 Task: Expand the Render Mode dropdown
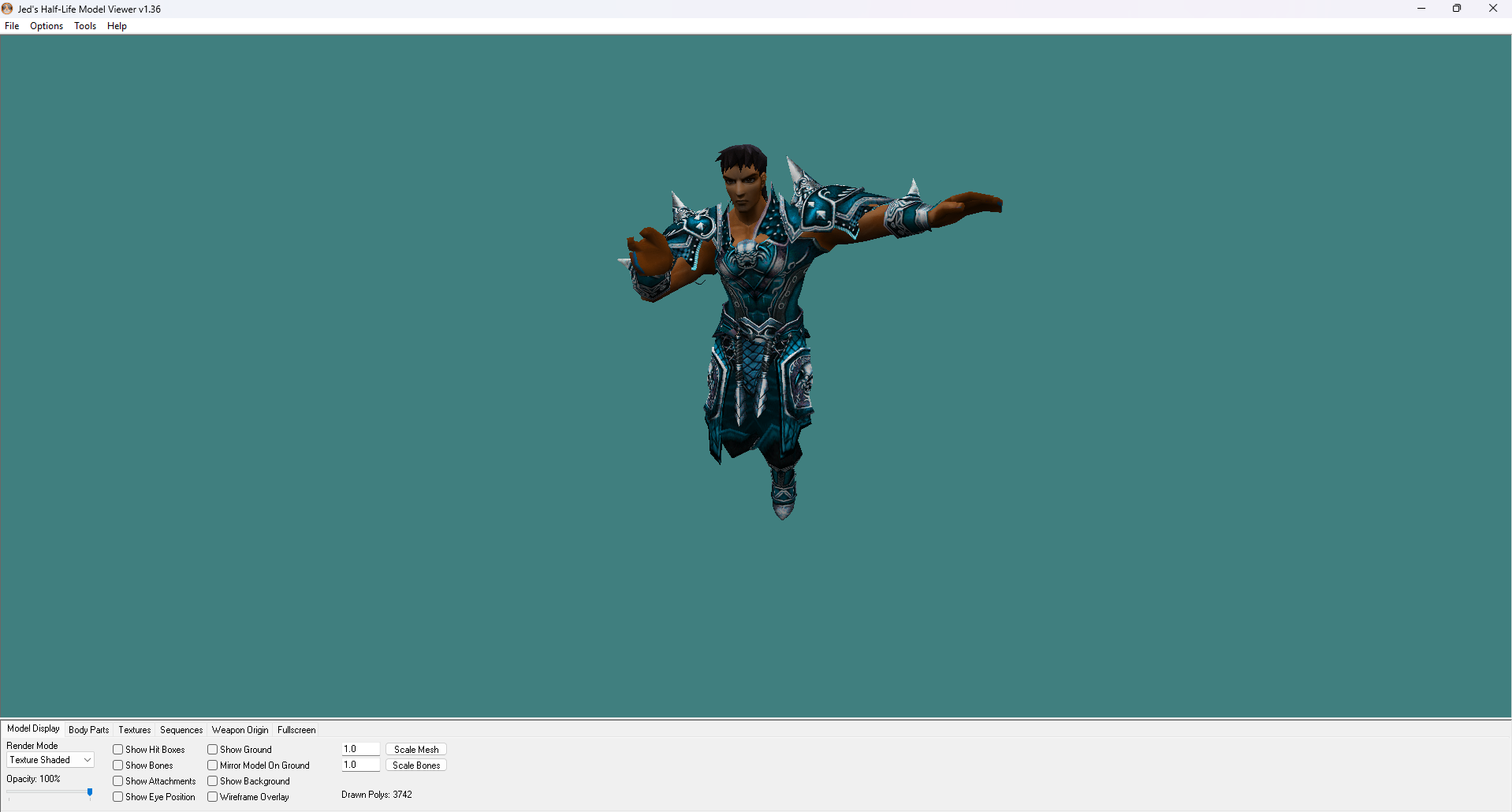[x=50, y=760]
